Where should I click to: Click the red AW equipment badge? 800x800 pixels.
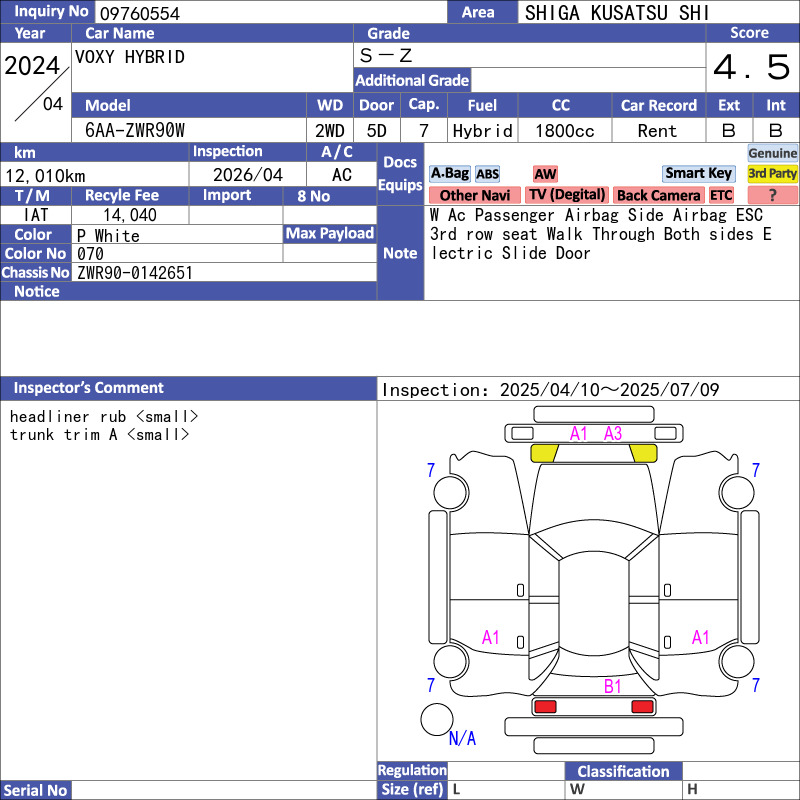pyautogui.click(x=545, y=174)
